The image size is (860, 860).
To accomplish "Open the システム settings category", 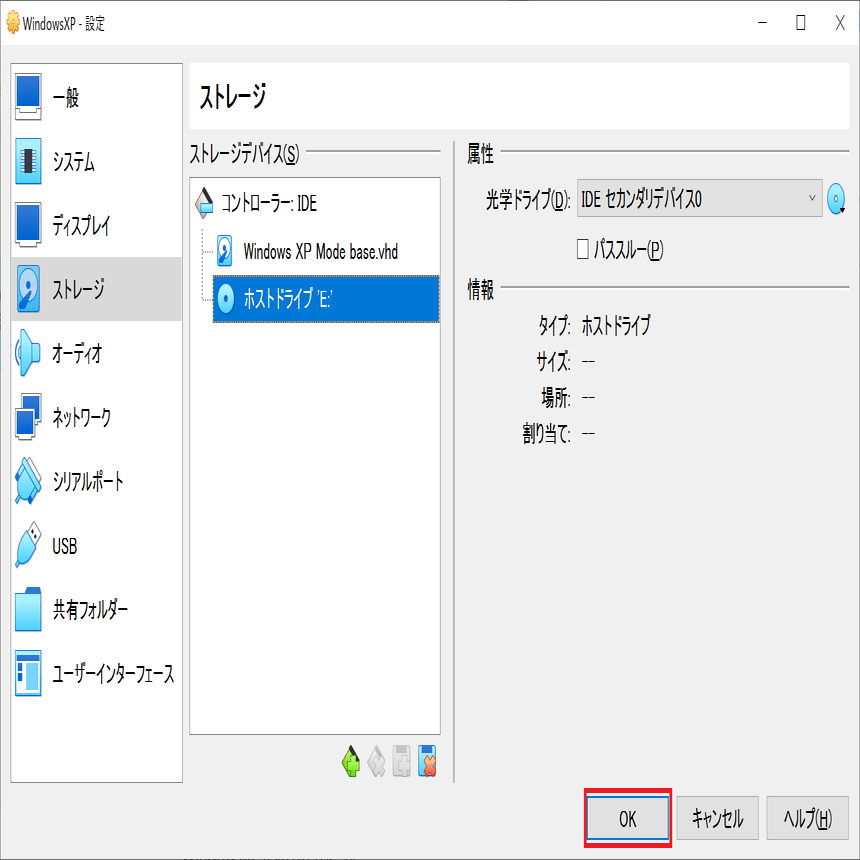I will (97, 161).
